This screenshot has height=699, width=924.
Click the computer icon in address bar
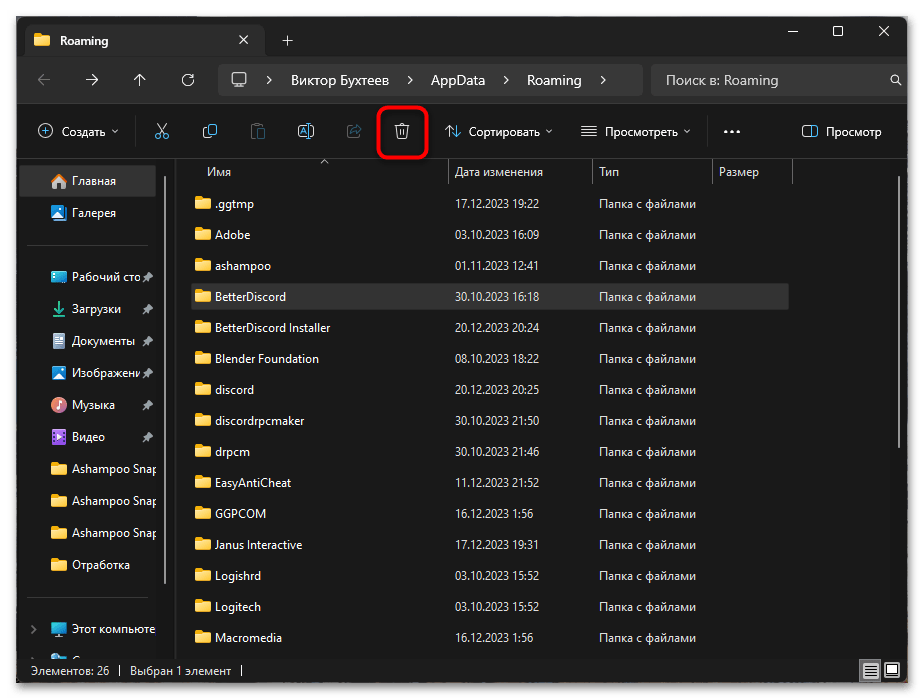(x=239, y=80)
